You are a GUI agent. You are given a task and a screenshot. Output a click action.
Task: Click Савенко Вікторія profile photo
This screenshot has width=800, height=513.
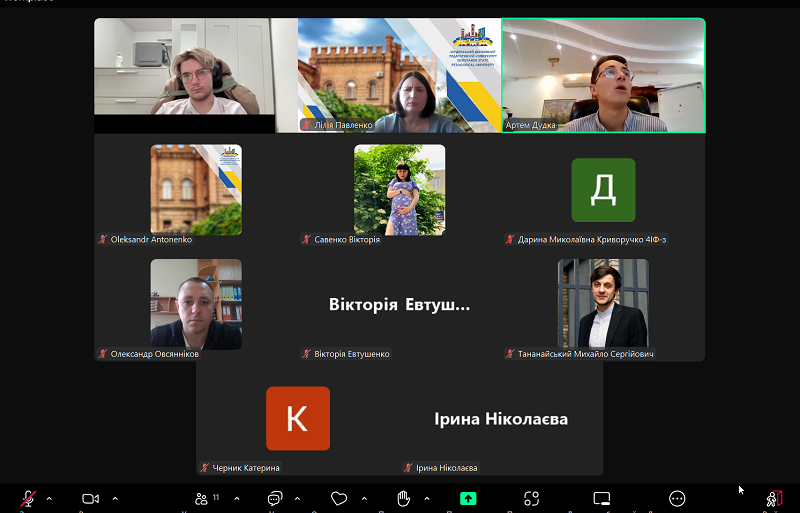pyautogui.click(x=399, y=190)
